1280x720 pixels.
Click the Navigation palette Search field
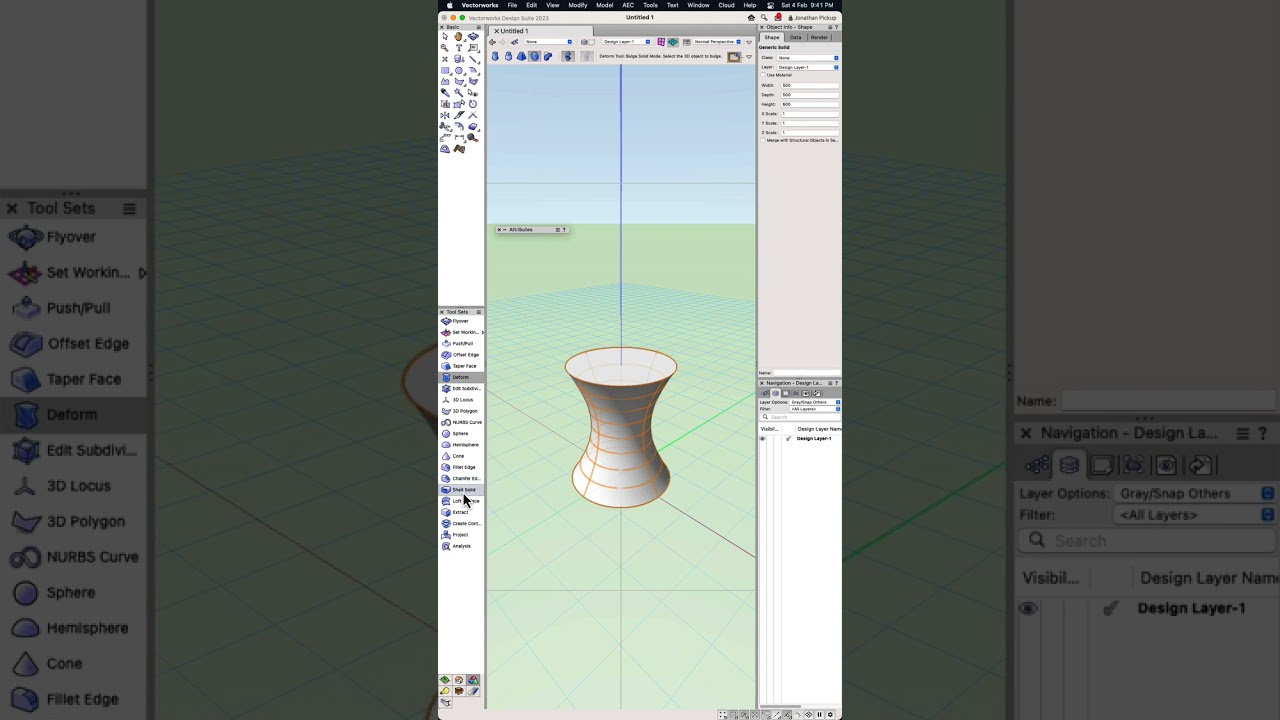click(x=800, y=417)
